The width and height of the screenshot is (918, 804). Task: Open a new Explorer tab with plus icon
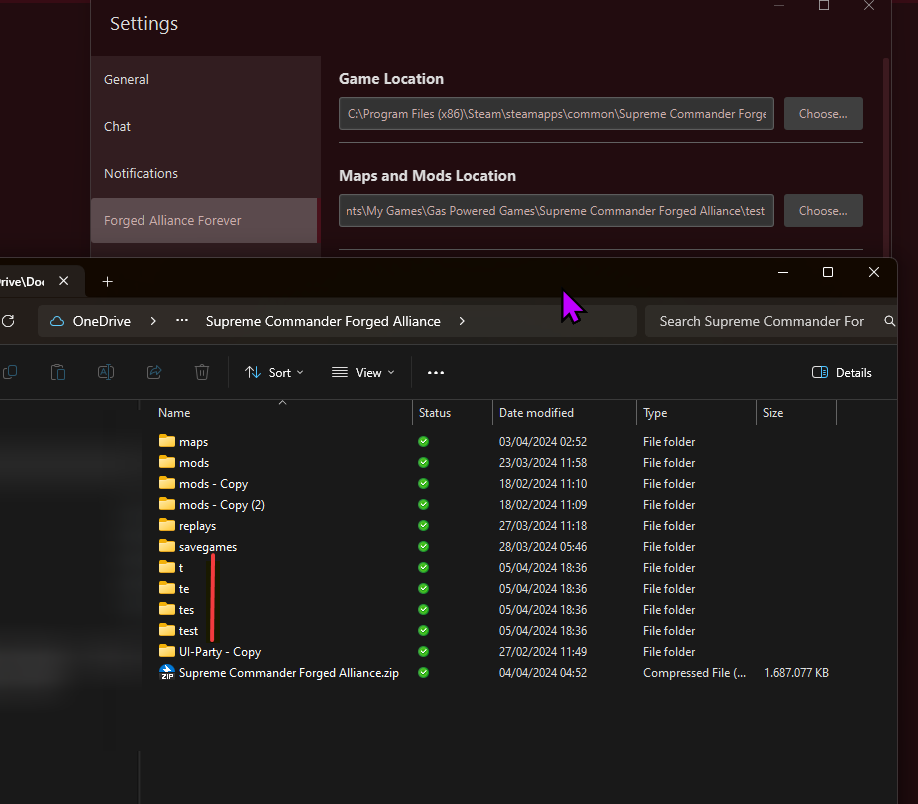(108, 282)
